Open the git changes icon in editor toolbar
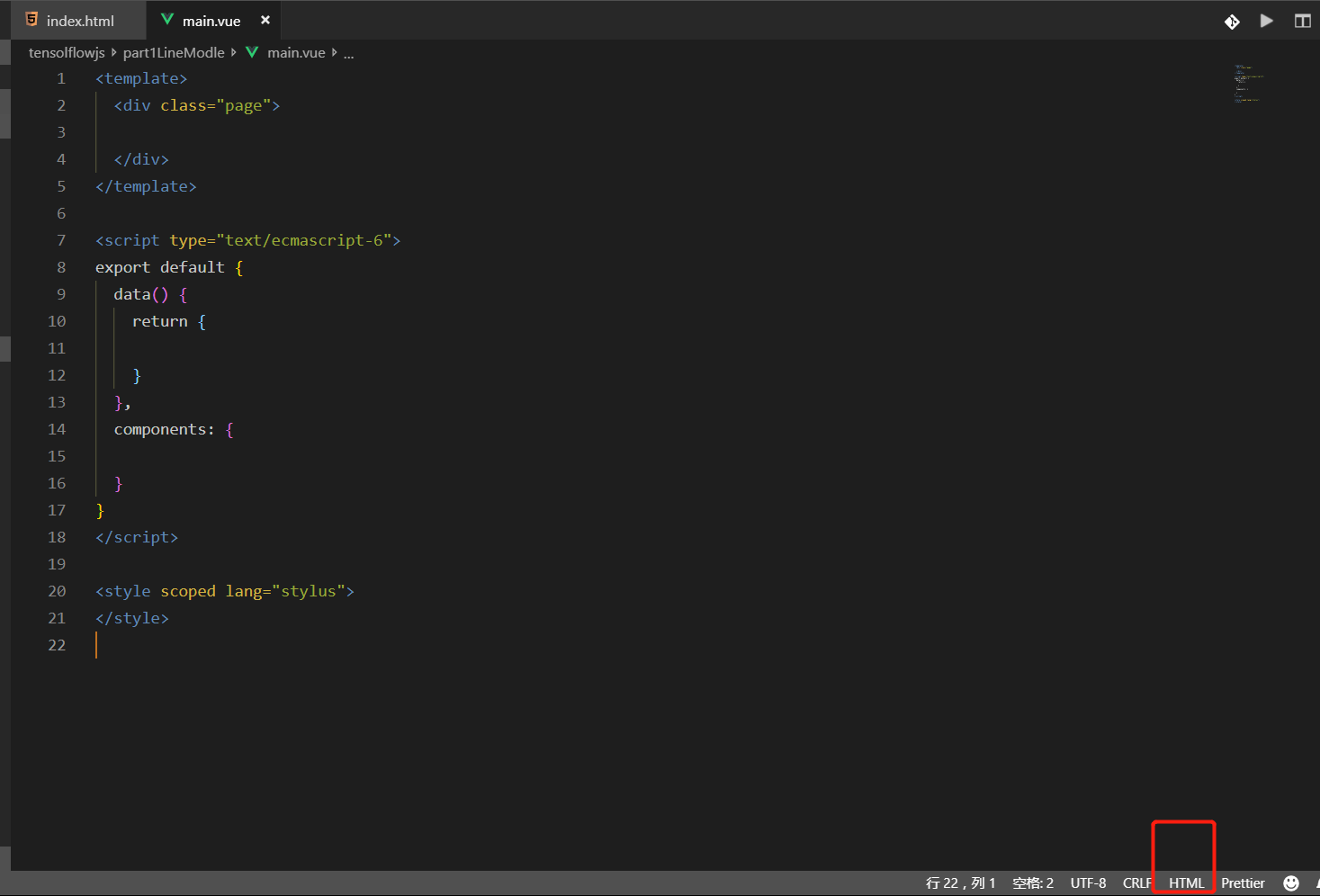 (x=1232, y=21)
